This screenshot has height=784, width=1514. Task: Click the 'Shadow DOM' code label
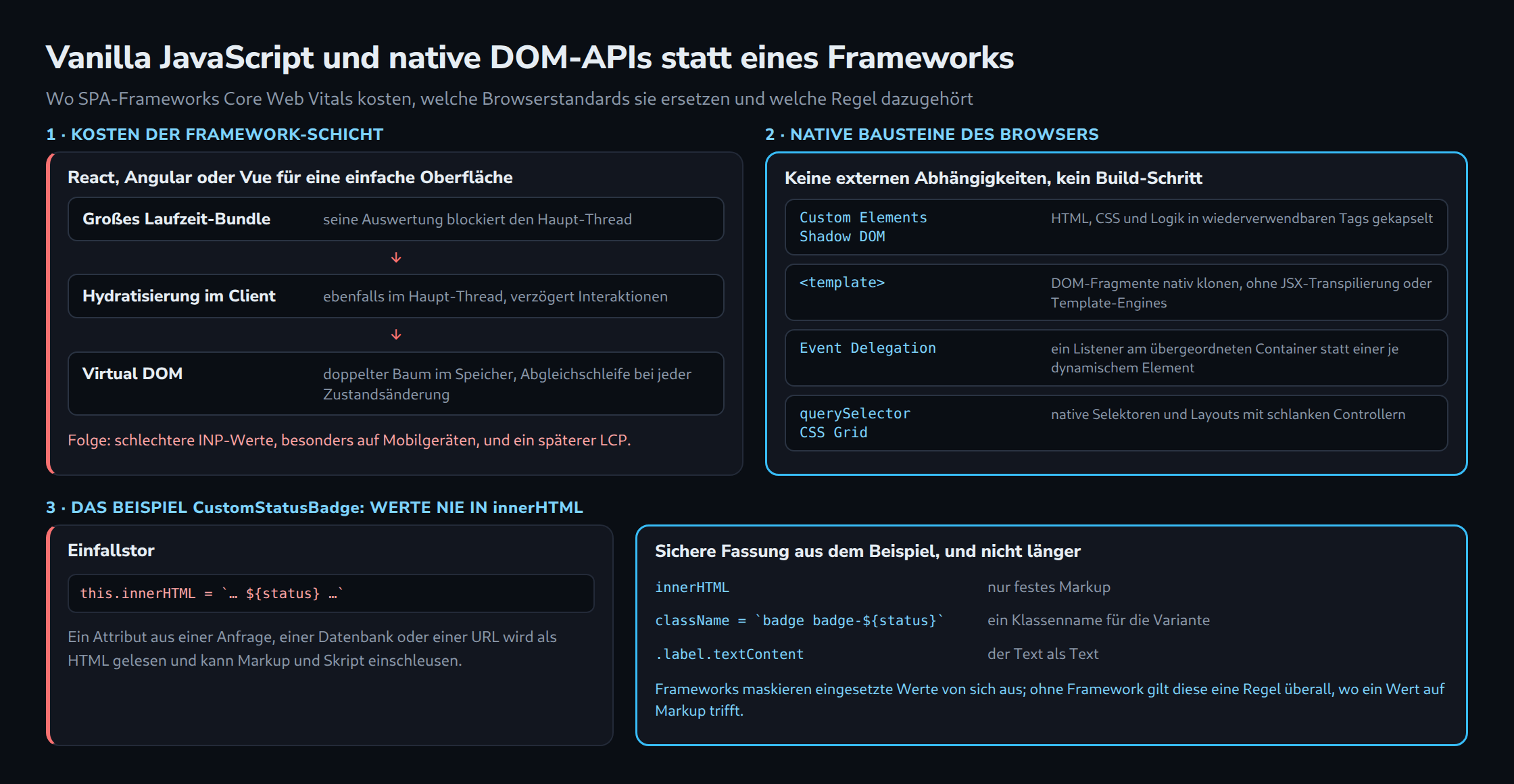point(842,237)
